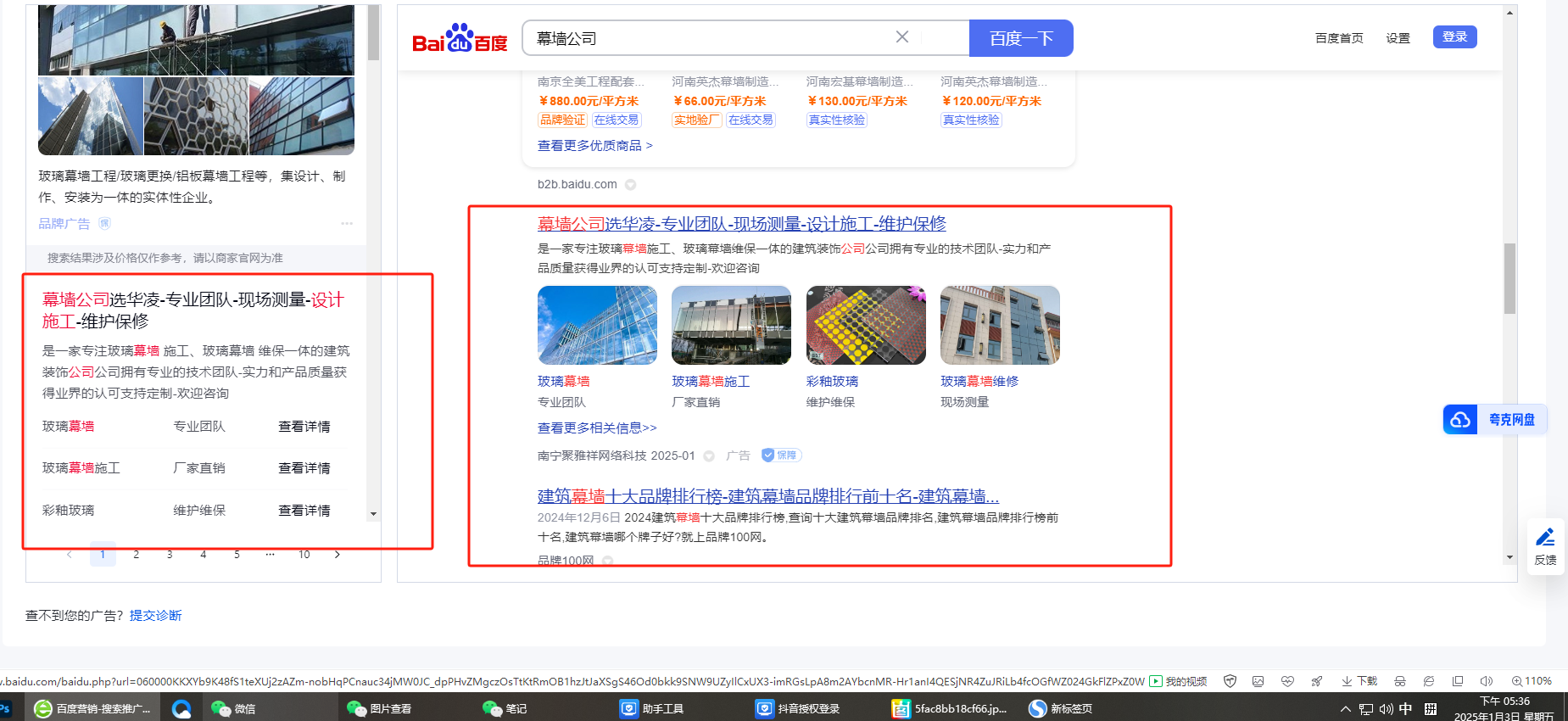Viewport: 1568px width, 721px height.
Task: Click the overlapping-squares window icon in status bar
Action: point(1458,681)
